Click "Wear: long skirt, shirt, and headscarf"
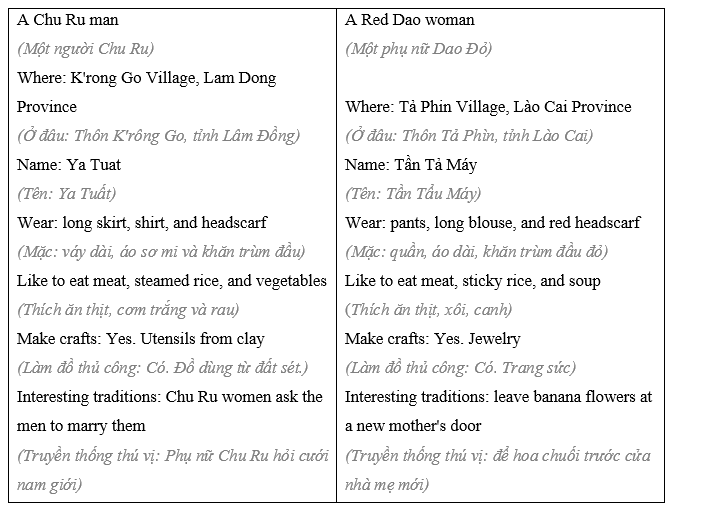 point(142,223)
